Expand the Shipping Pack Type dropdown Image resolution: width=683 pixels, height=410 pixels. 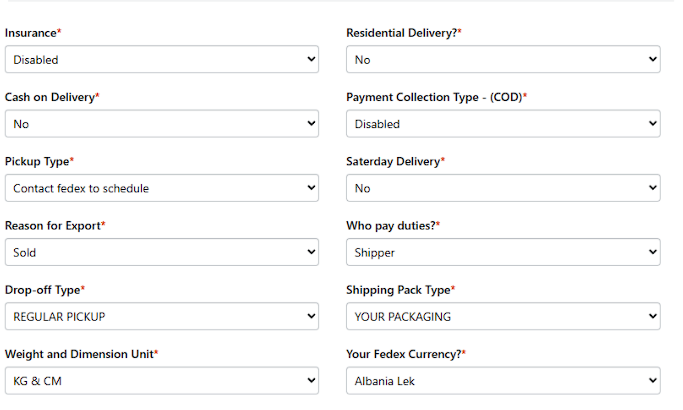pos(503,317)
